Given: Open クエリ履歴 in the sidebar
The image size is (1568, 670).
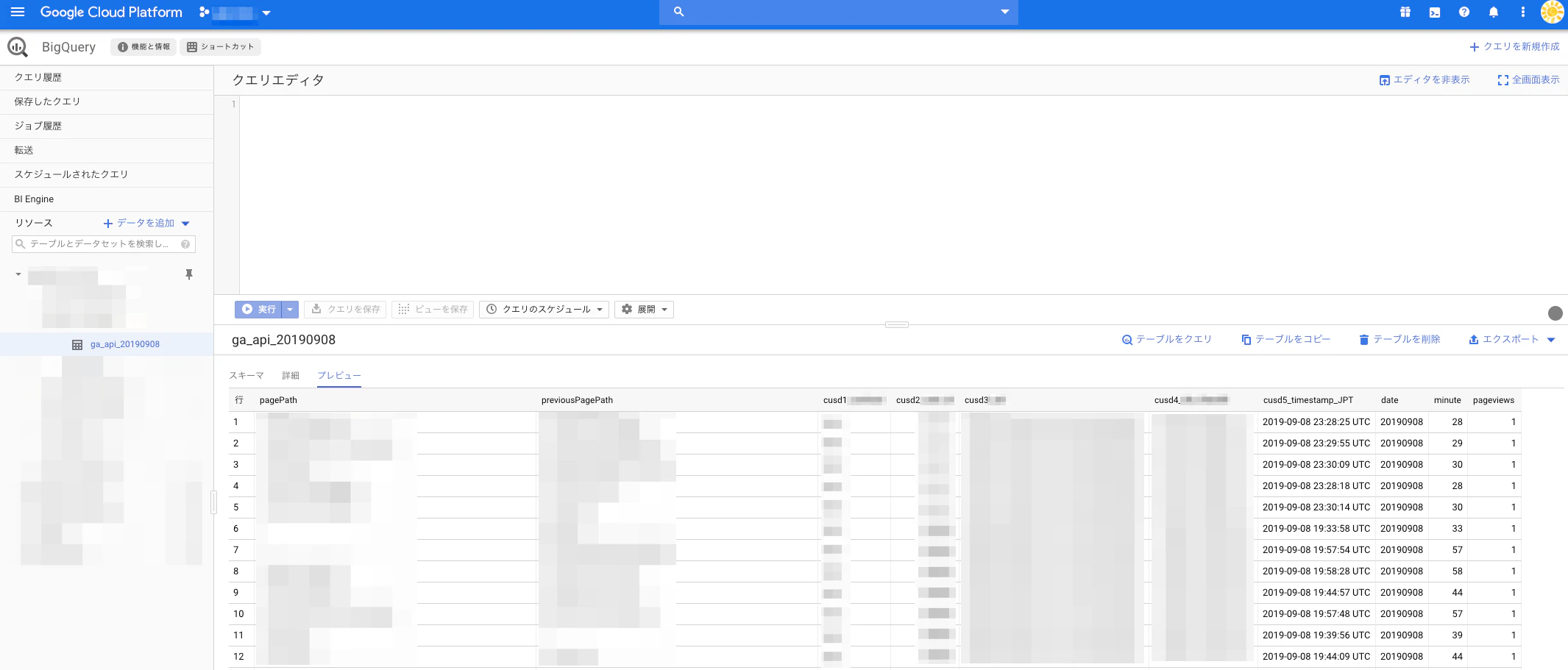Looking at the screenshot, I should click(107, 77).
